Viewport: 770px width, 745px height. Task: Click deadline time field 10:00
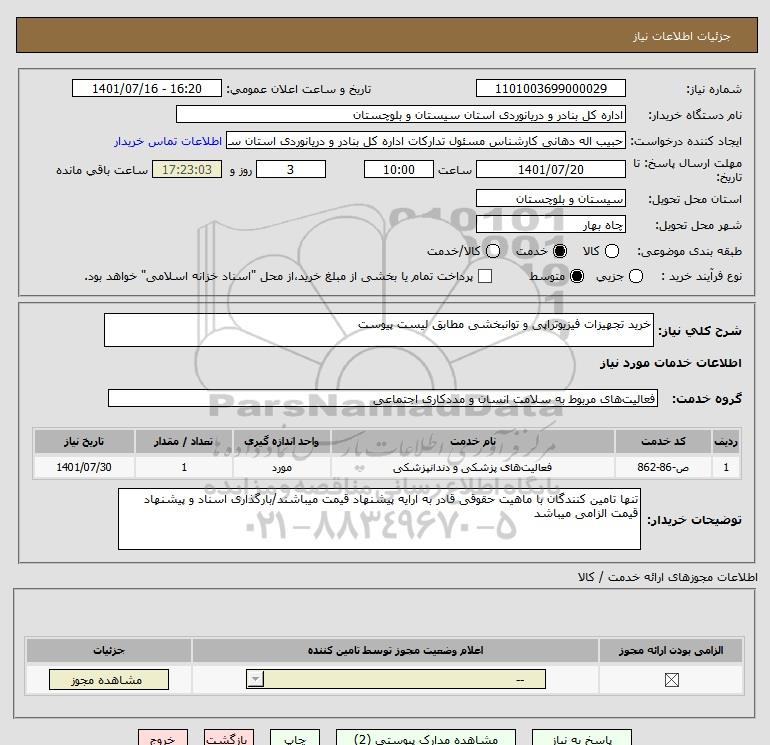pyautogui.click(x=399, y=169)
